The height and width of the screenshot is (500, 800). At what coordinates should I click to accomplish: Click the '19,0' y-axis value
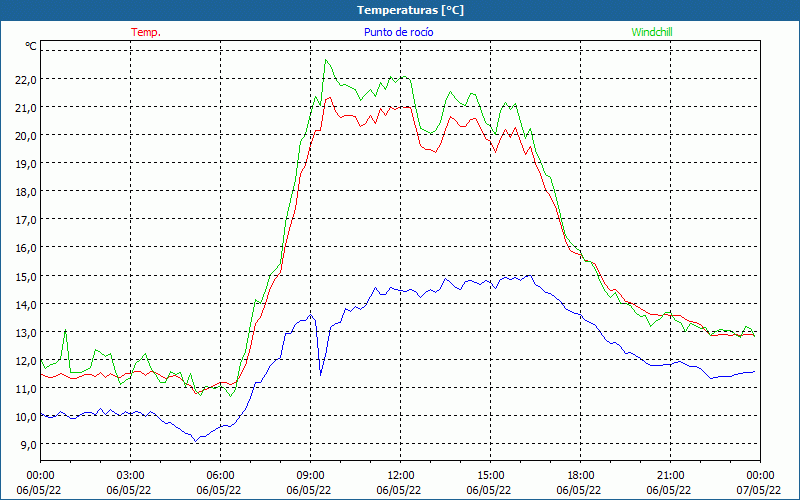(x=27, y=163)
